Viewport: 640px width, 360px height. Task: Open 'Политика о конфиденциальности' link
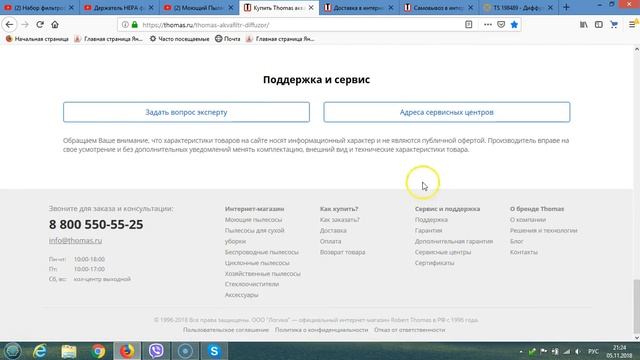click(x=321, y=330)
